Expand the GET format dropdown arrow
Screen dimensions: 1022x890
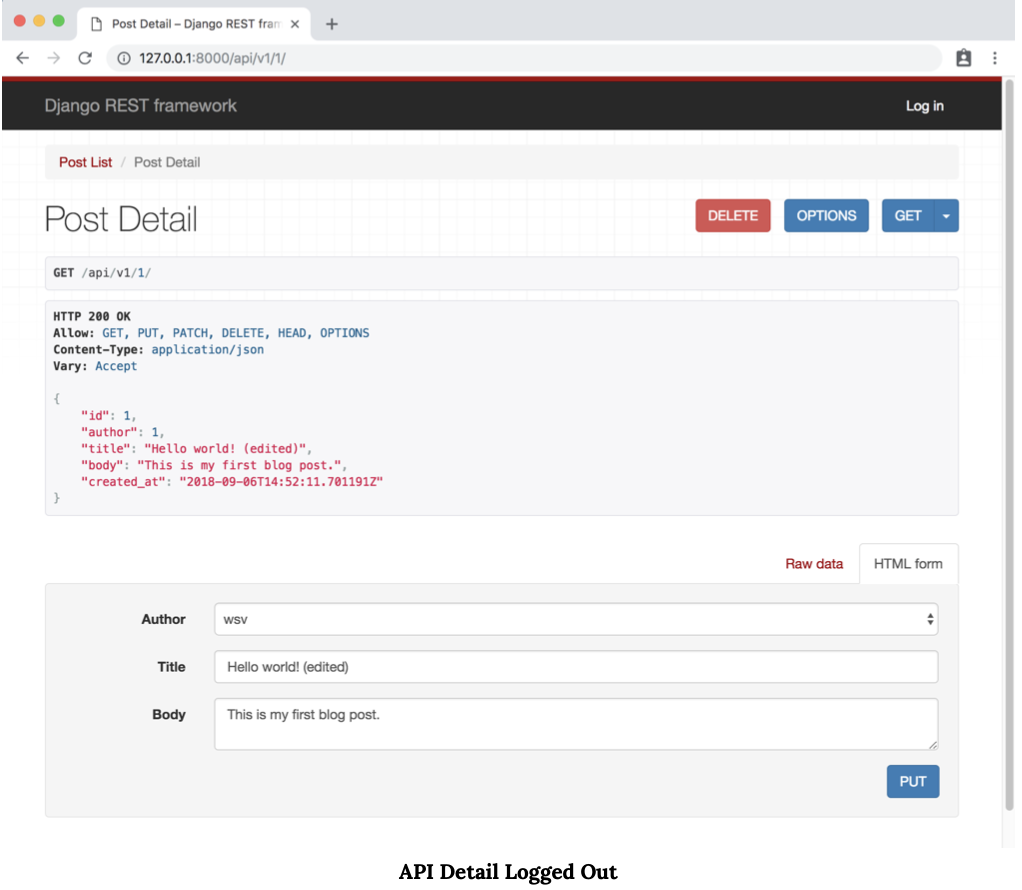point(946,216)
